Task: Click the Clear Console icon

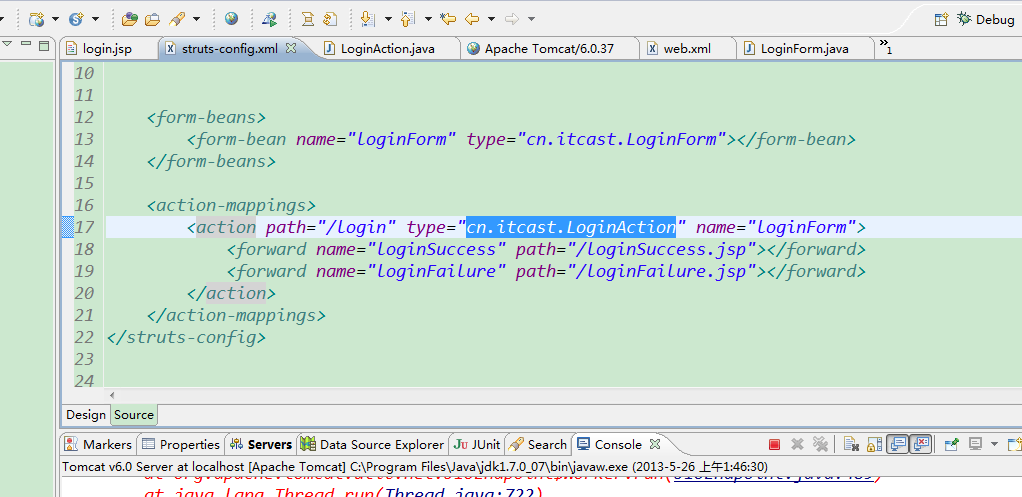Action: pyautogui.click(x=849, y=444)
